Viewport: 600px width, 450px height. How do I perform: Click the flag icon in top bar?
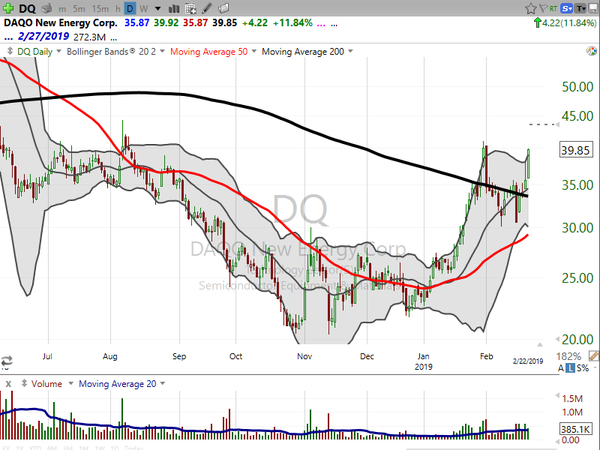[x=543, y=8]
